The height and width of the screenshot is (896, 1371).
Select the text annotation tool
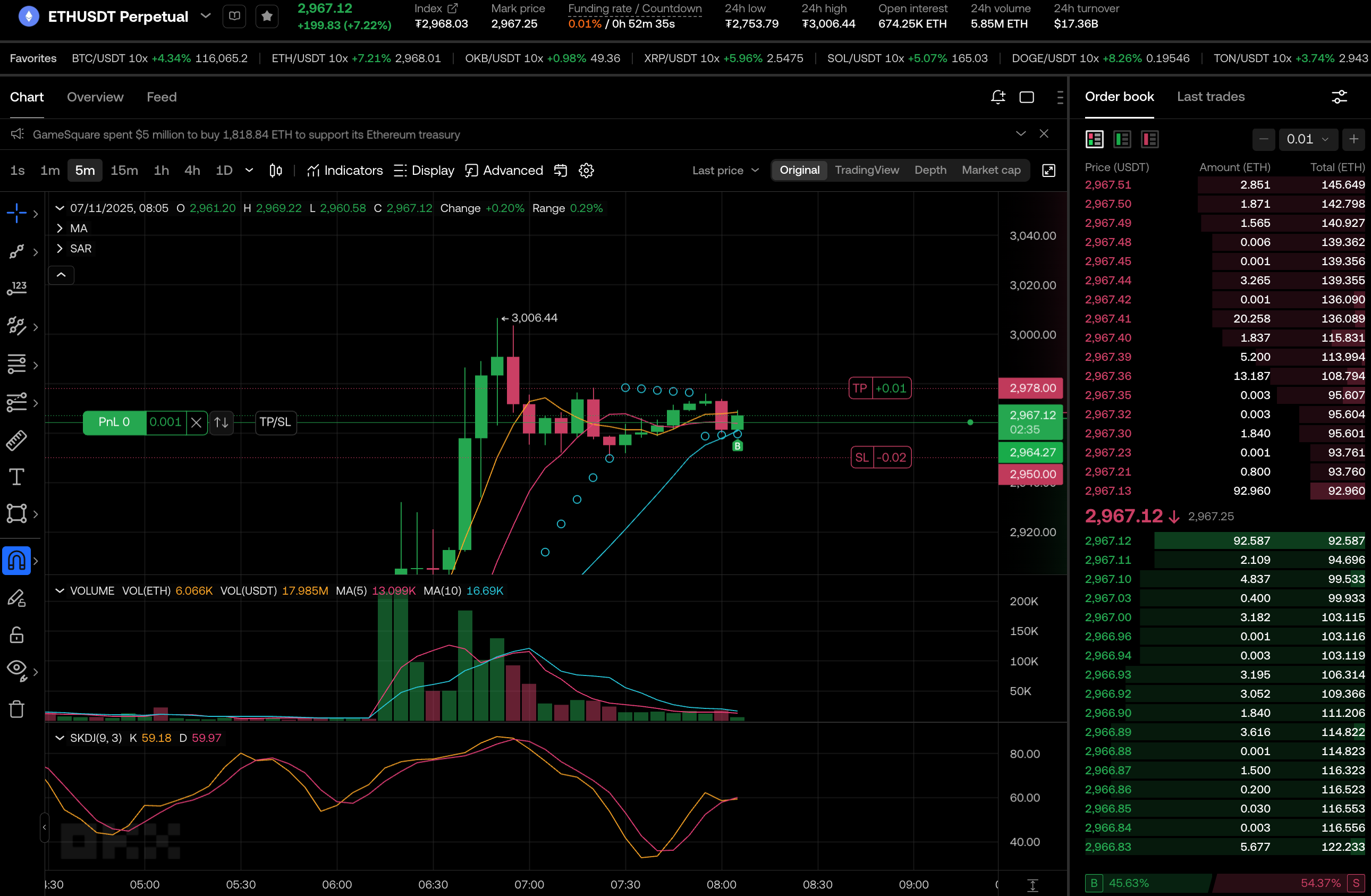[16, 477]
